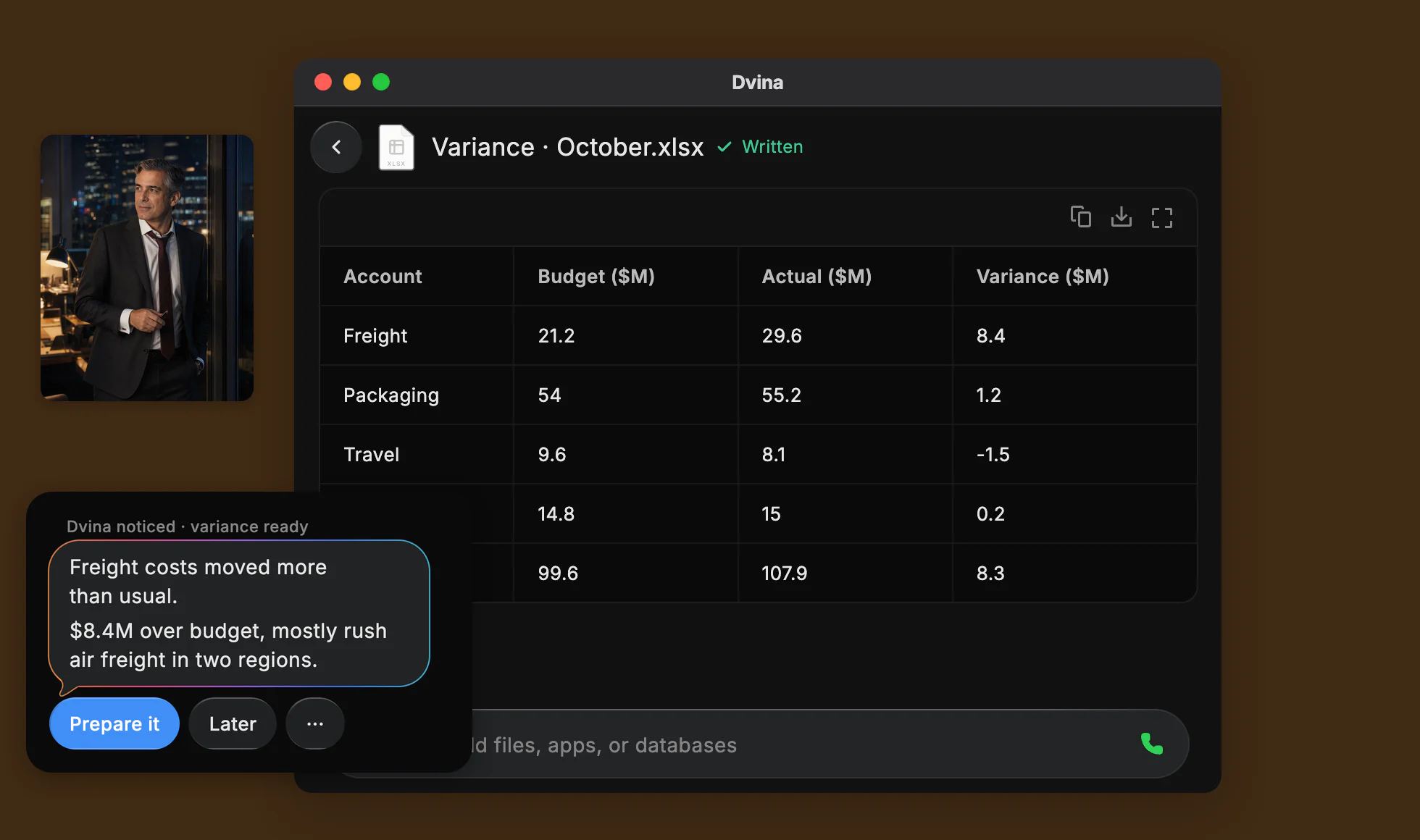Click the Account column header

[383, 277]
